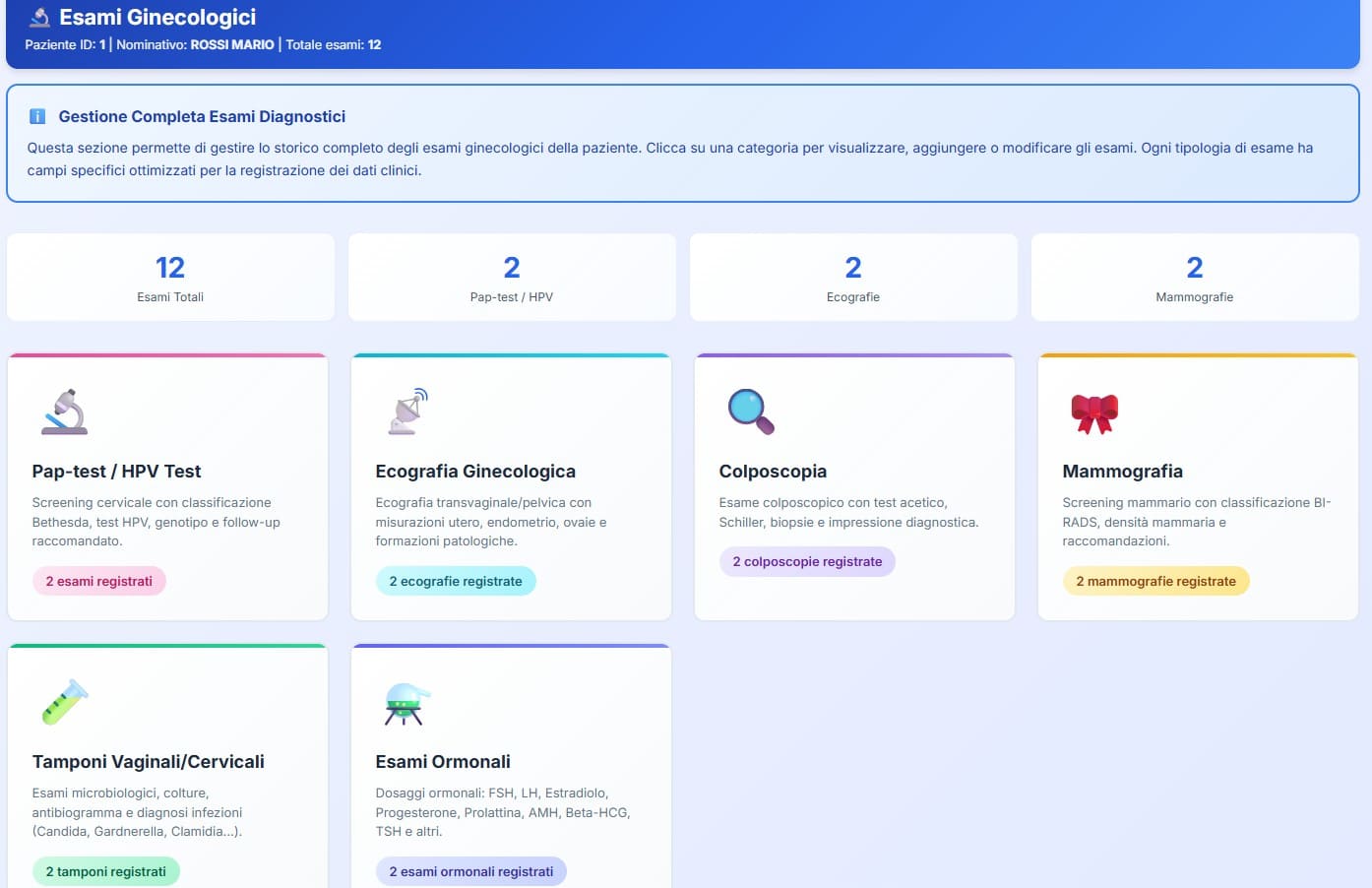Click the '2 mammografie registrate' badge
This screenshot has width=1372, height=888.
click(1155, 581)
